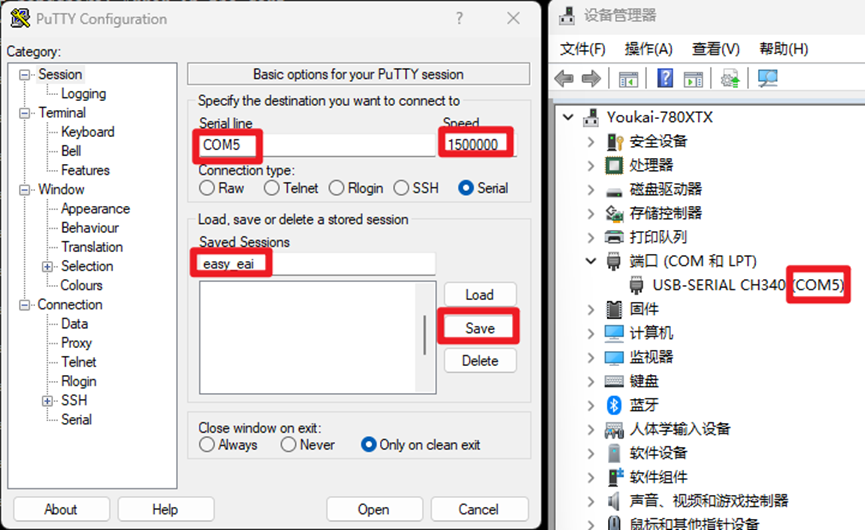This screenshot has height=530, width=865.
Task: Select Rlogin connection type
Action: tap(337, 188)
